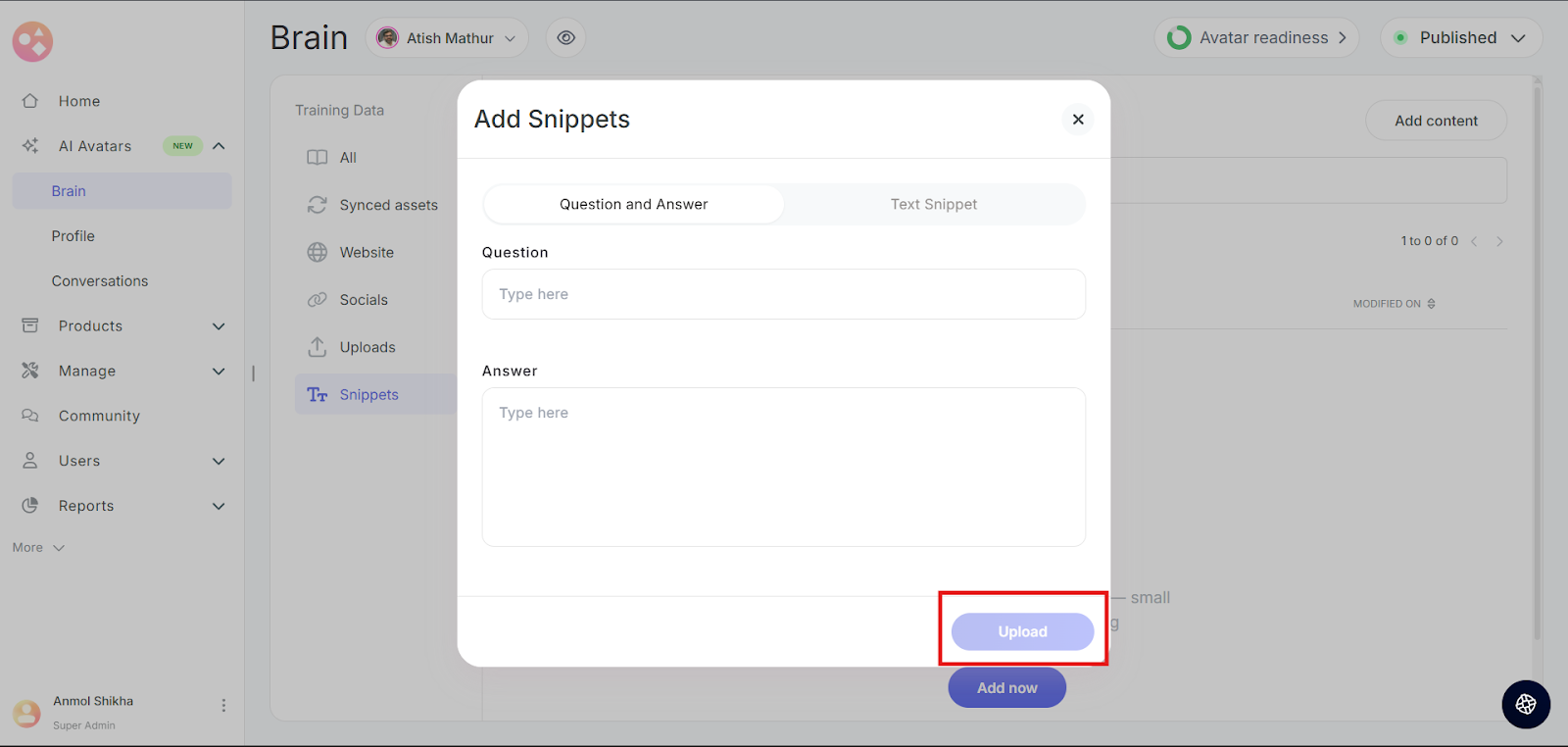The height and width of the screenshot is (747, 1568).
Task: Click the Community chat icon
Action: point(30,416)
